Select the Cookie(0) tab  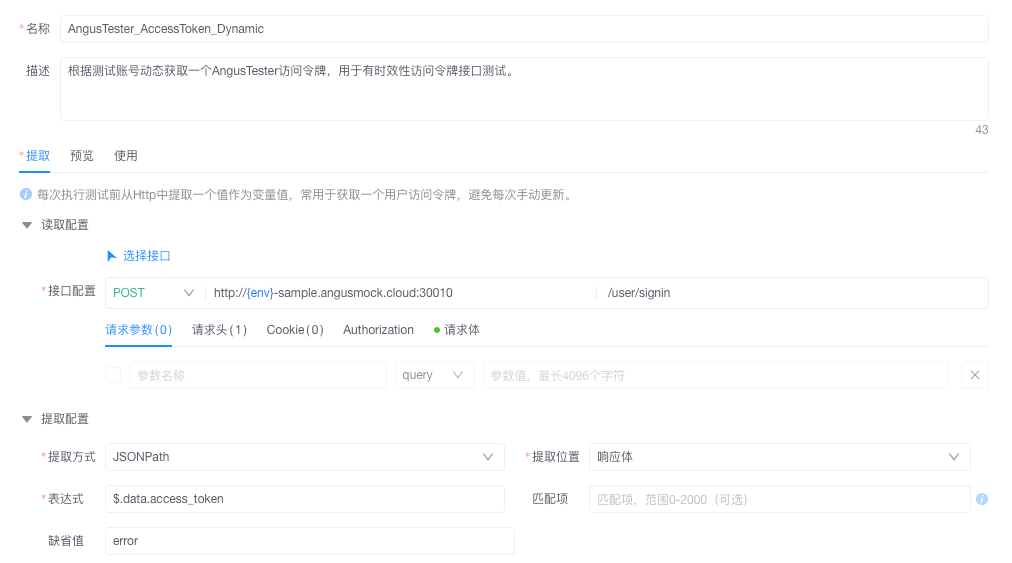pyautogui.click(x=295, y=330)
